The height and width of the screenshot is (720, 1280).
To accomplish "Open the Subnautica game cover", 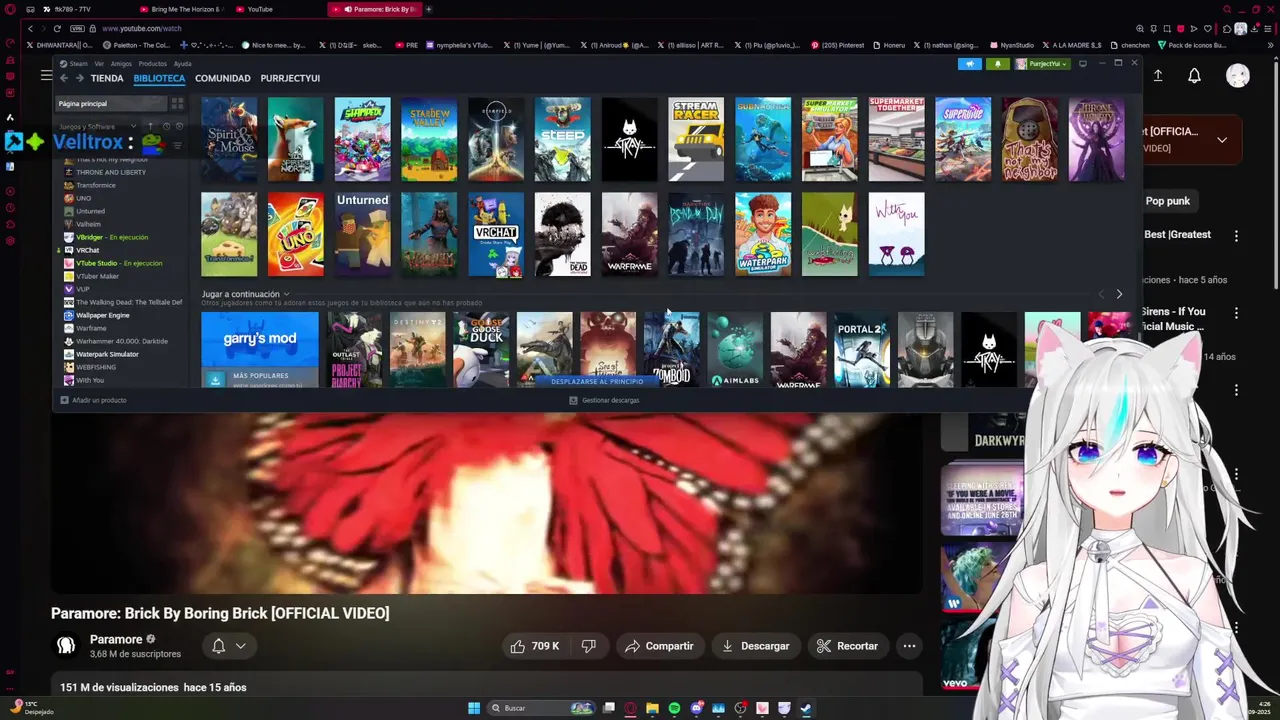I will [763, 139].
